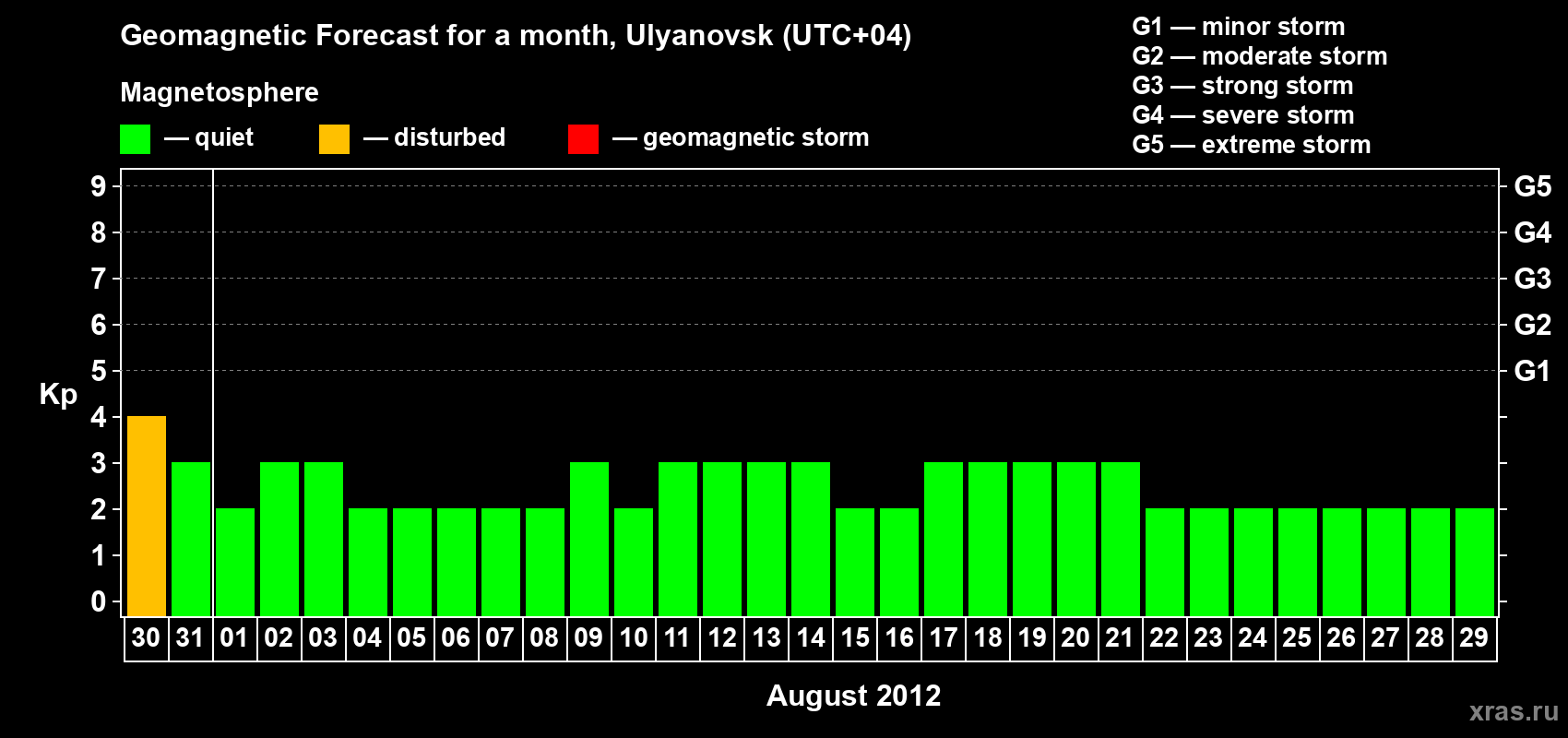The image size is (1568, 738).
Task: Click the 'G3 — strong storm' legend line
Action: pos(1242,86)
